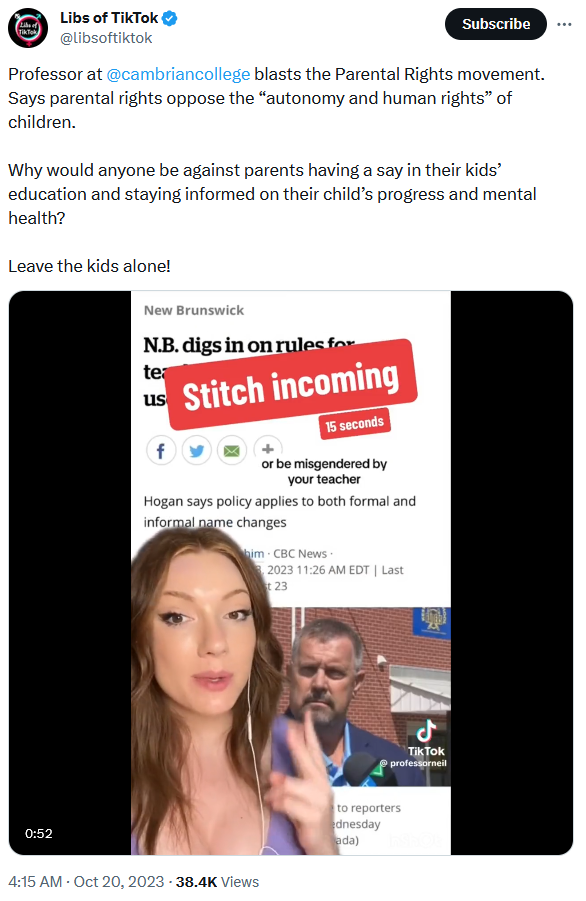This screenshot has height=901, width=586.
Task: Click the 15 seconds red label
Action: (x=354, y=424)
